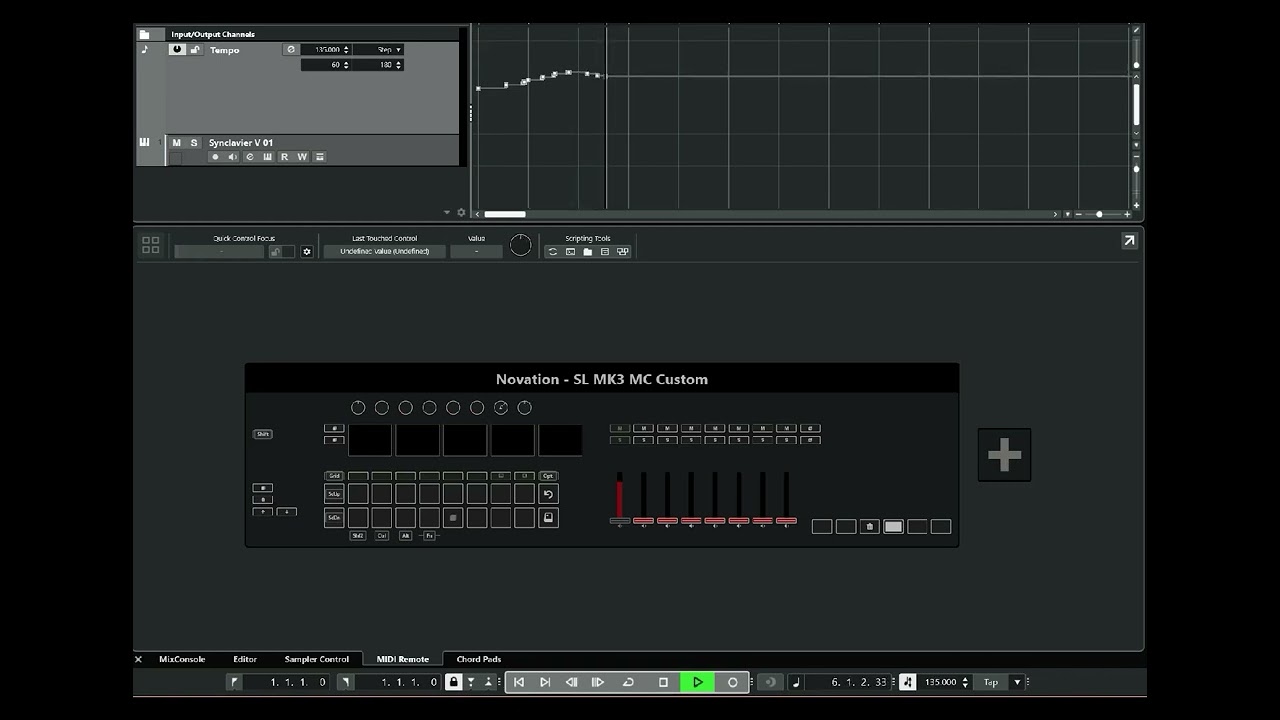Open the dropdown next to Tap
The image size is (1280, 720).
click(x=1017, y=682)
